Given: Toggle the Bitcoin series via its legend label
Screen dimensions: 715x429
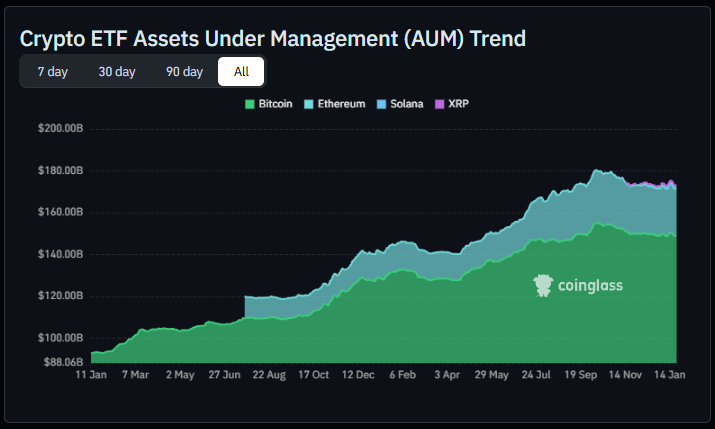Looking at the screenshot, I should [275, 104].
